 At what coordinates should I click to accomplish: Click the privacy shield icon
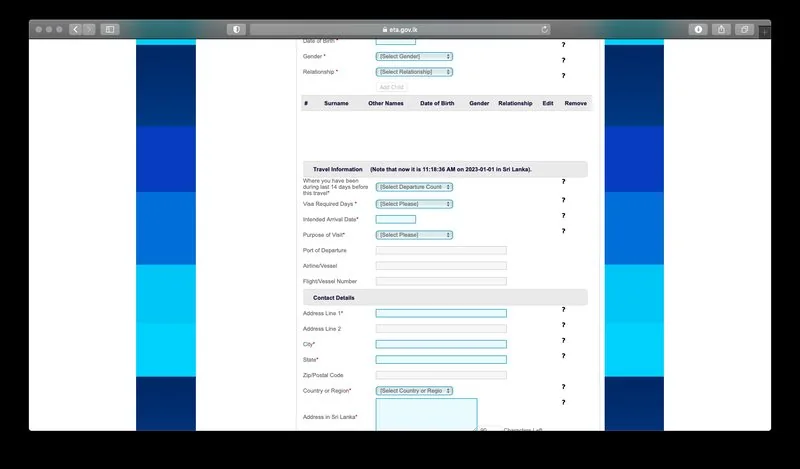pos(236,30)
